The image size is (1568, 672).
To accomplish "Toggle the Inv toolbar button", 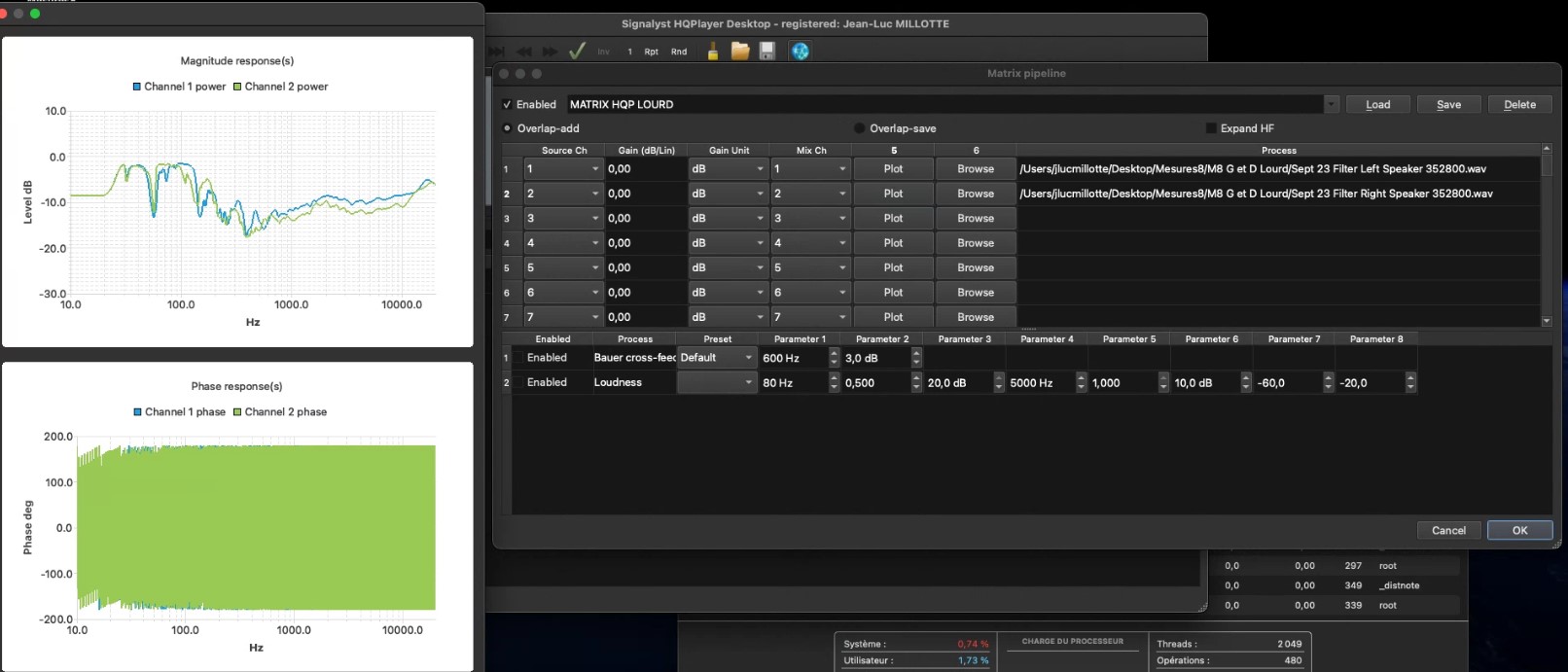I will [603, 52].
